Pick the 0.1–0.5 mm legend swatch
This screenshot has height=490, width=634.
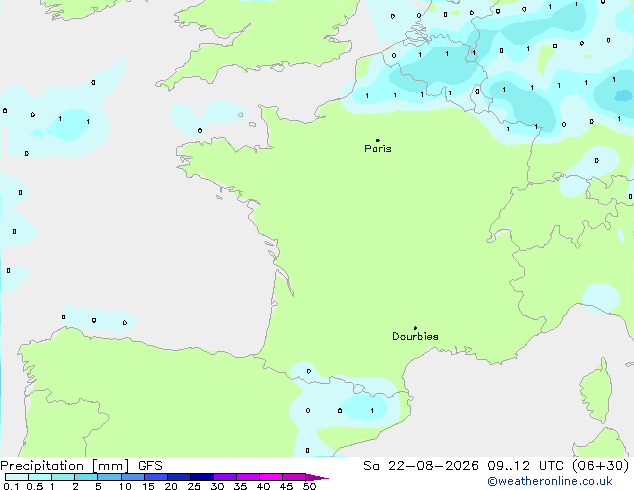[17, 477]
